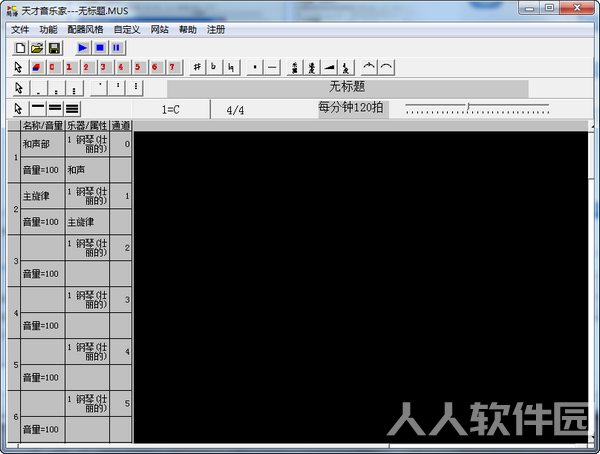Insert numbered note 2
The width and height of the screenshot is (600, 454).
pos(86,68)
